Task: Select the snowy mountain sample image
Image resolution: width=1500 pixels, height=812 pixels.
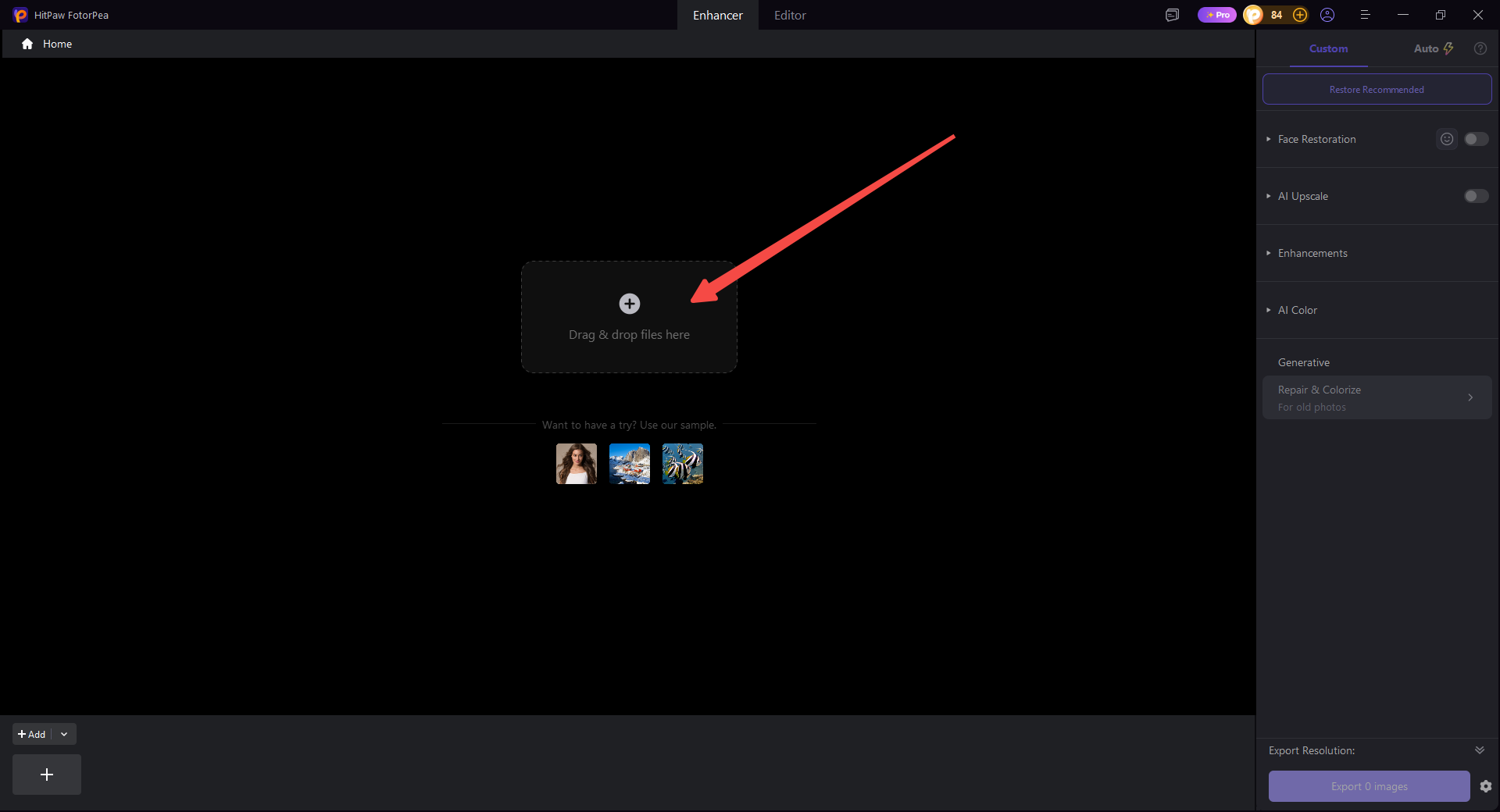Action: pos(630,464)
